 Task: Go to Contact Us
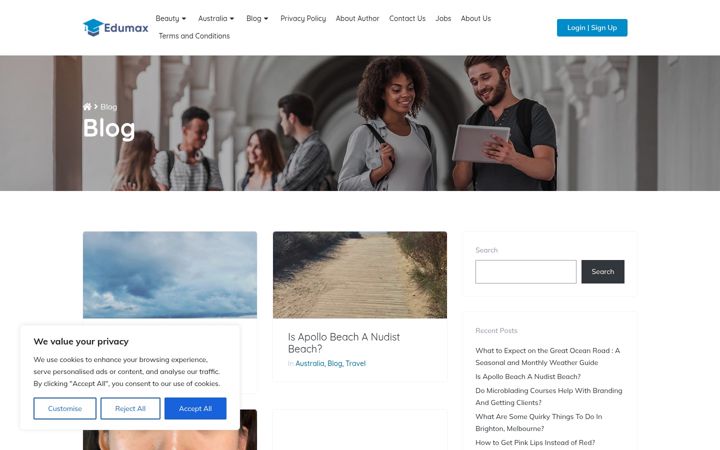[x=407, y=18]
